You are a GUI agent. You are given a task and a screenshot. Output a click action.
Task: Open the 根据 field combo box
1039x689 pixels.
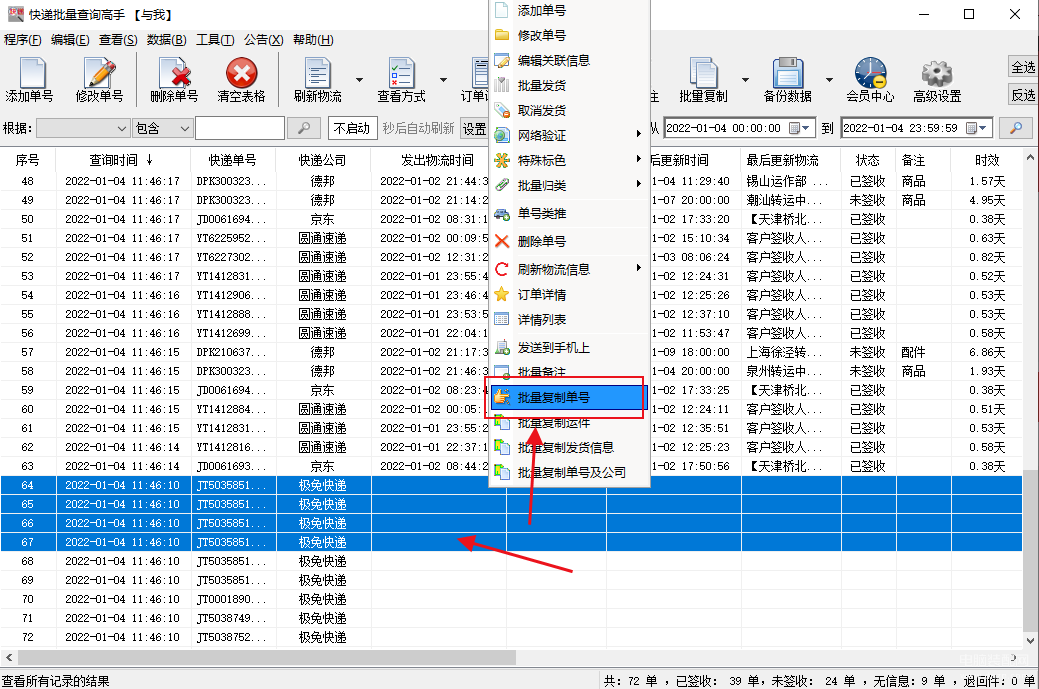83,128
